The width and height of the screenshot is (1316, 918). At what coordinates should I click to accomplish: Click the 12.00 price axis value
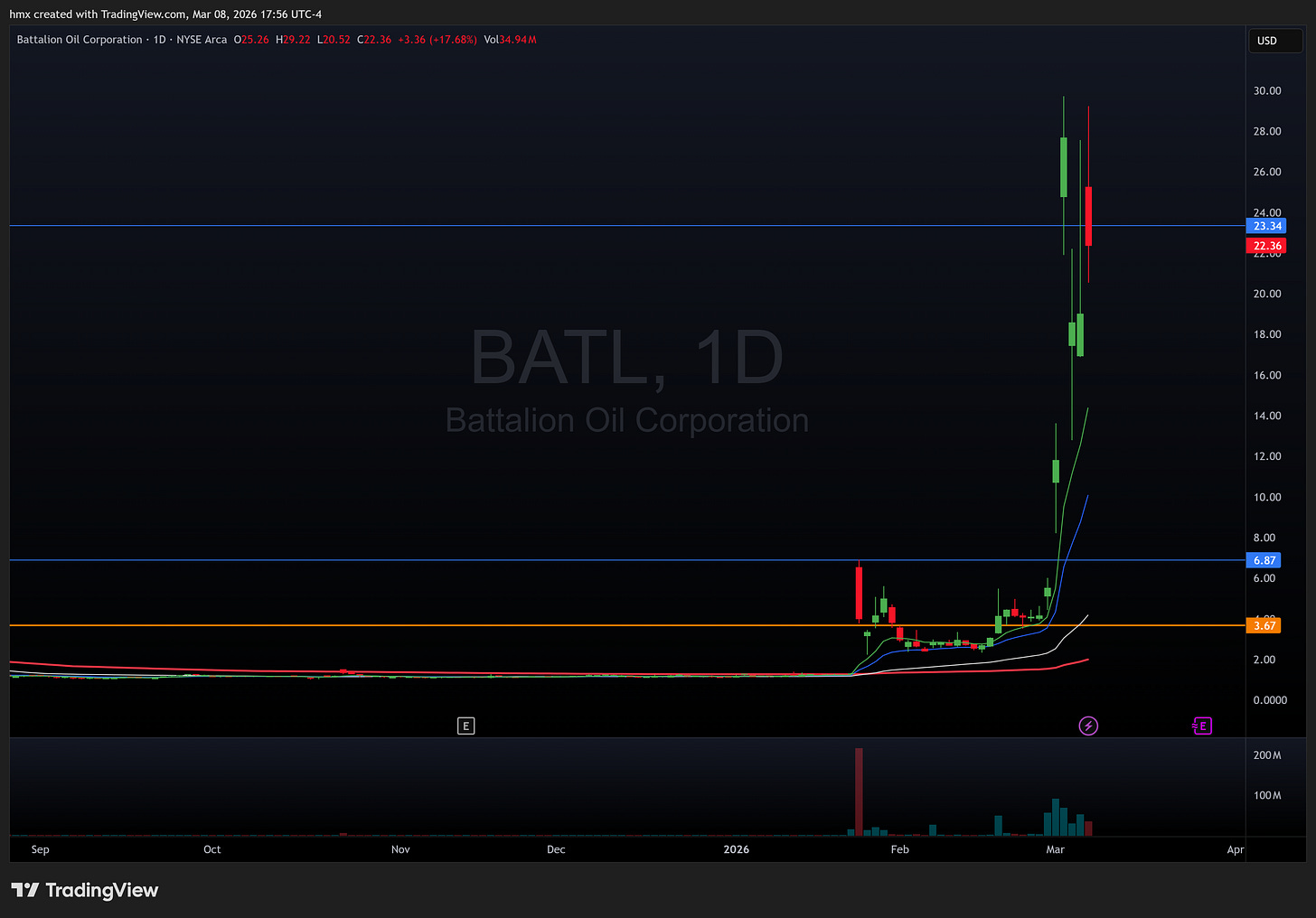click(1267, 456)
